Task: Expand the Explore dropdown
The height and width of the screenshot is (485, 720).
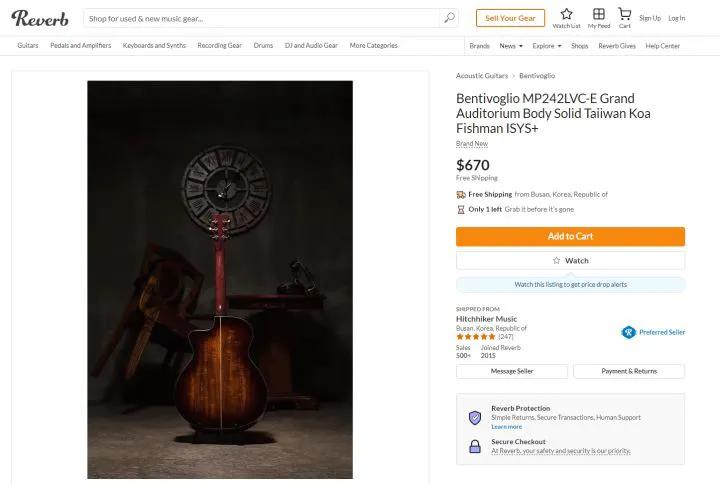Action: 546,46
